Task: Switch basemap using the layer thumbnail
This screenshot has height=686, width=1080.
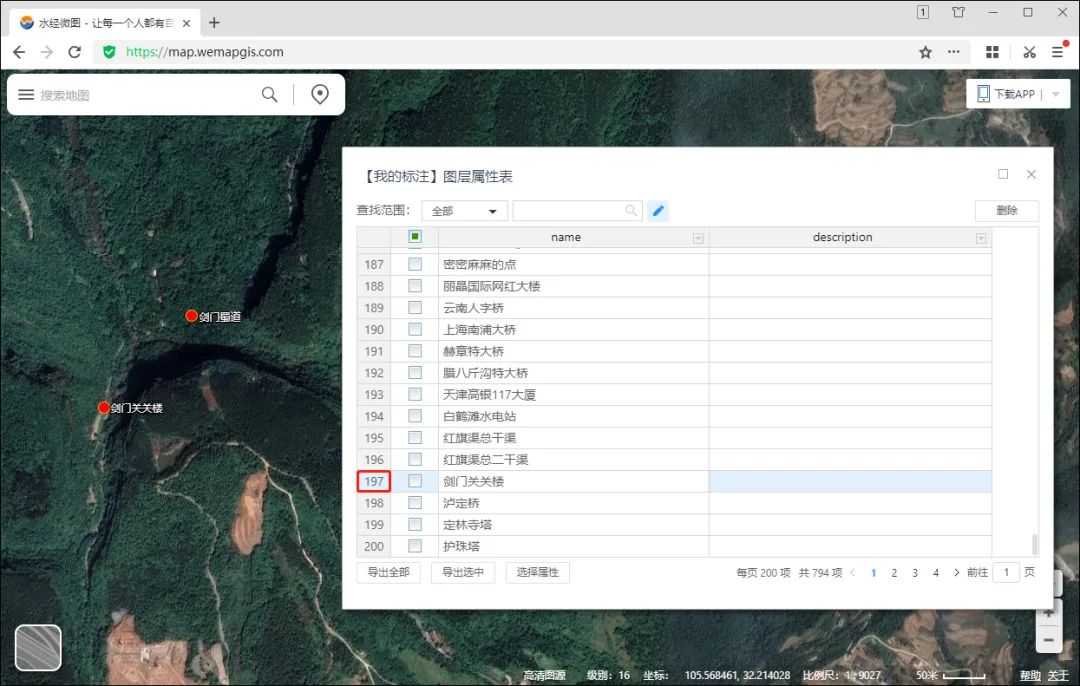Action: coord(38,647)
